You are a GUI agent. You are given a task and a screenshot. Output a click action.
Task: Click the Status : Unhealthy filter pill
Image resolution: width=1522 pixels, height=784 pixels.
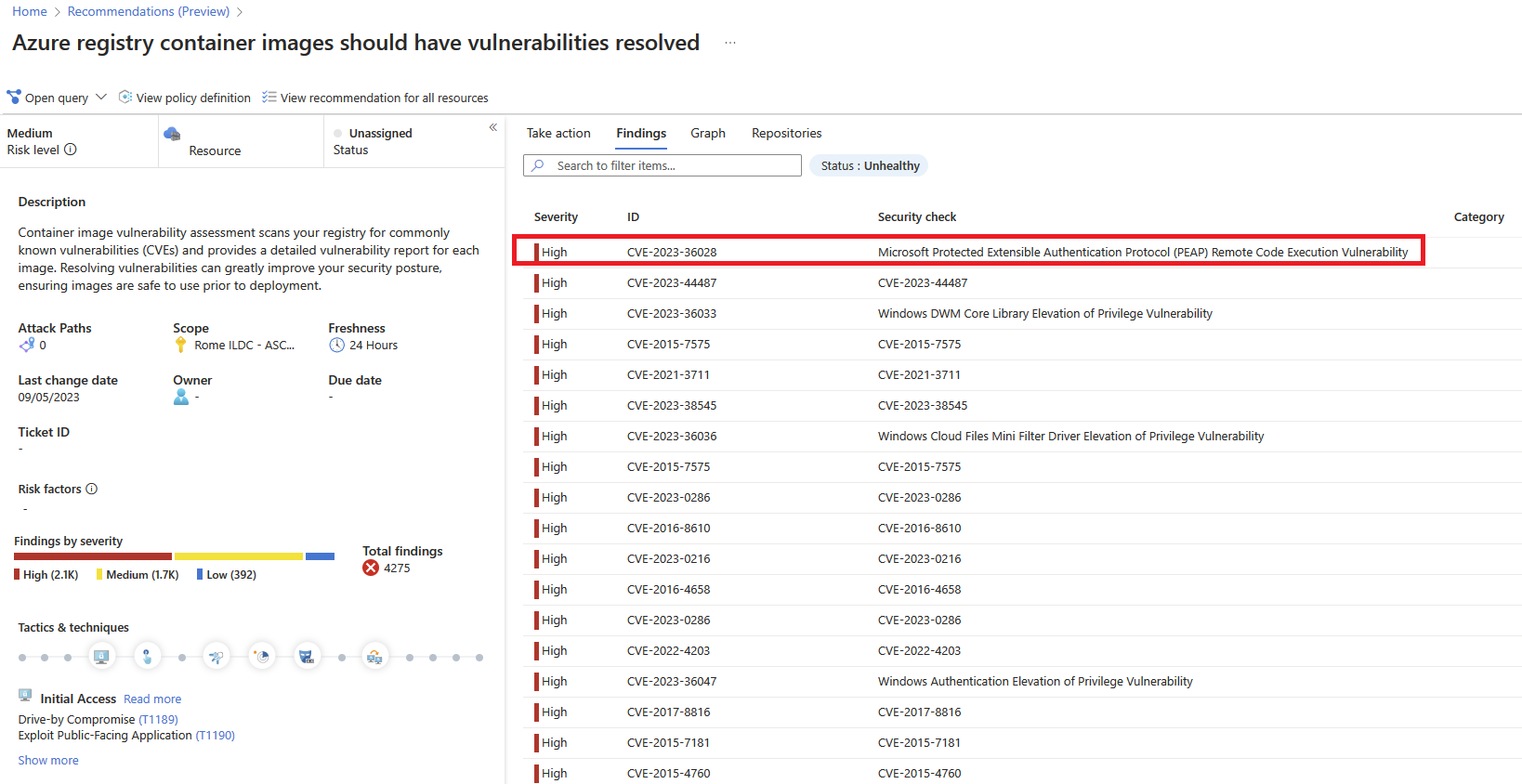click(x=870, y=165)
